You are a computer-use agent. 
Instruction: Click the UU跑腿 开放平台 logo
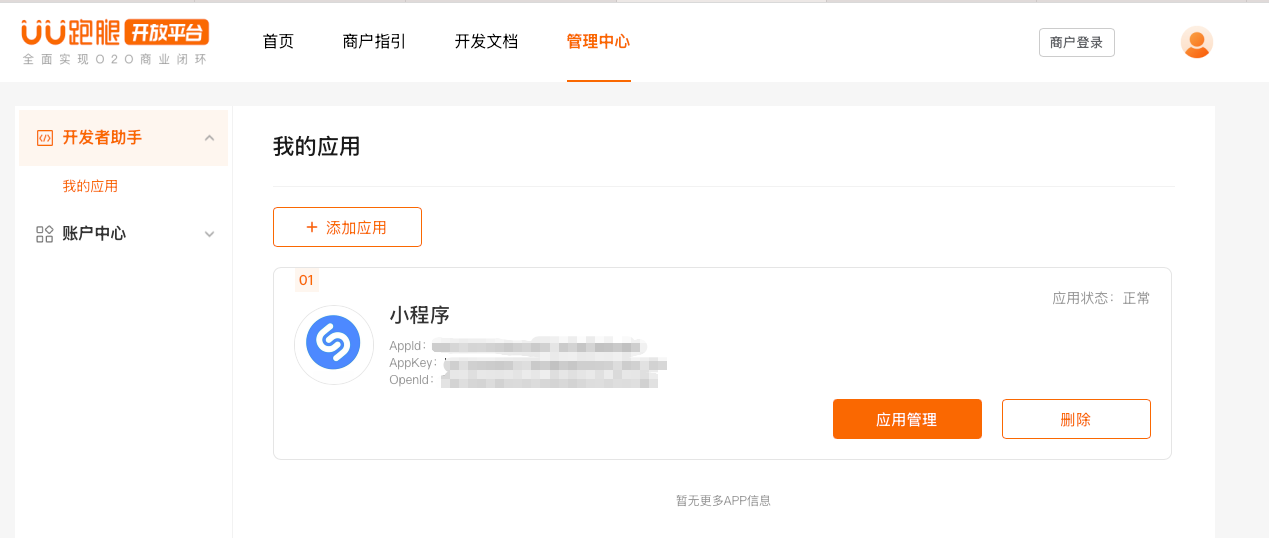point(115,41)
